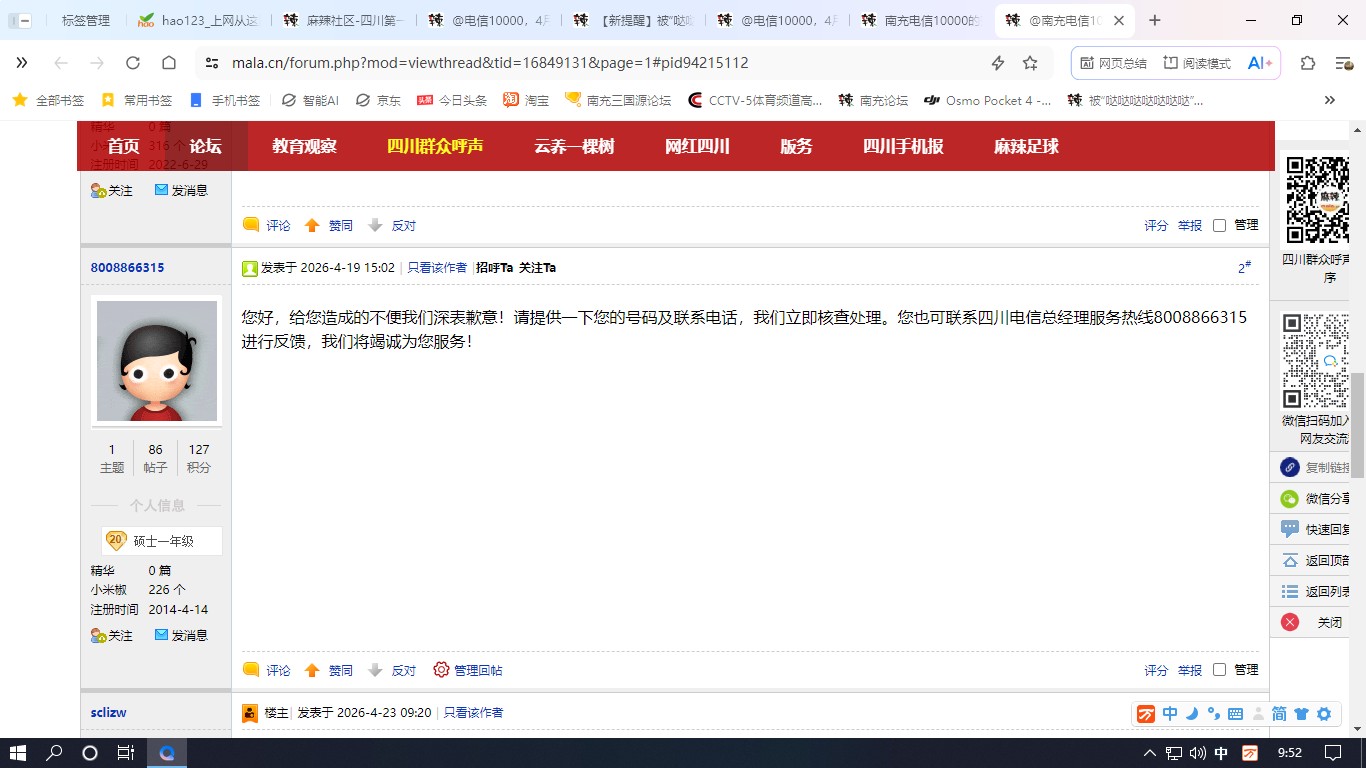
Task: Open the 8008866315 user profile link
Action: tap(127, 268)
